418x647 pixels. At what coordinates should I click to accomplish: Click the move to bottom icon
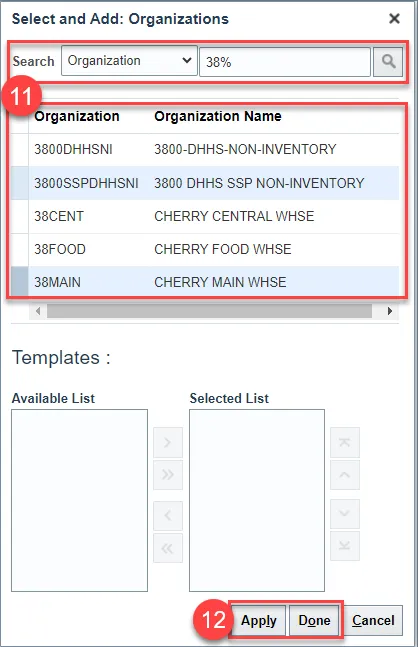click(x=345, y=546)
